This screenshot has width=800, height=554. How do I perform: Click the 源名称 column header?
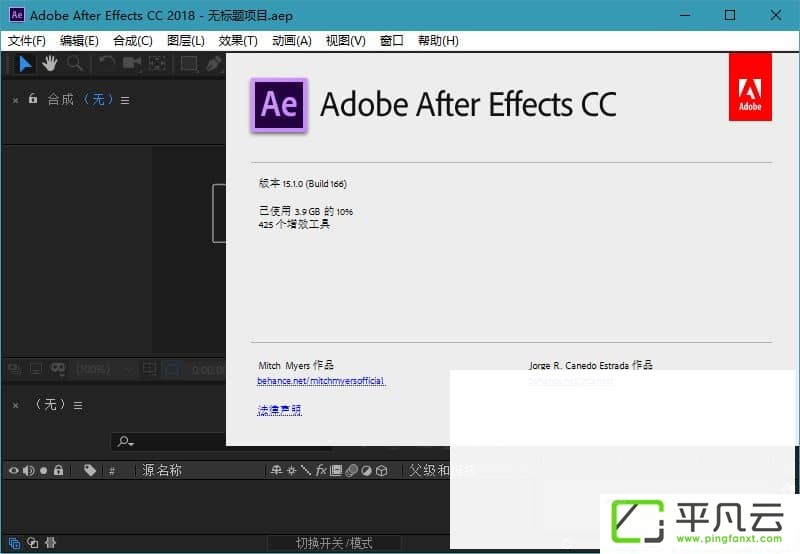pos(162,470)
